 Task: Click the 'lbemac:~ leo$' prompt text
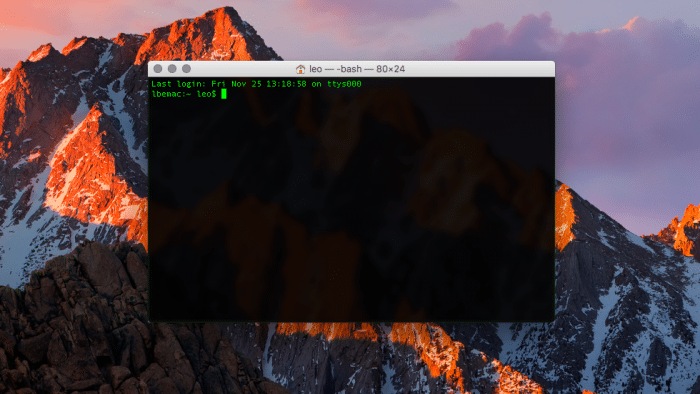point(184,94)
